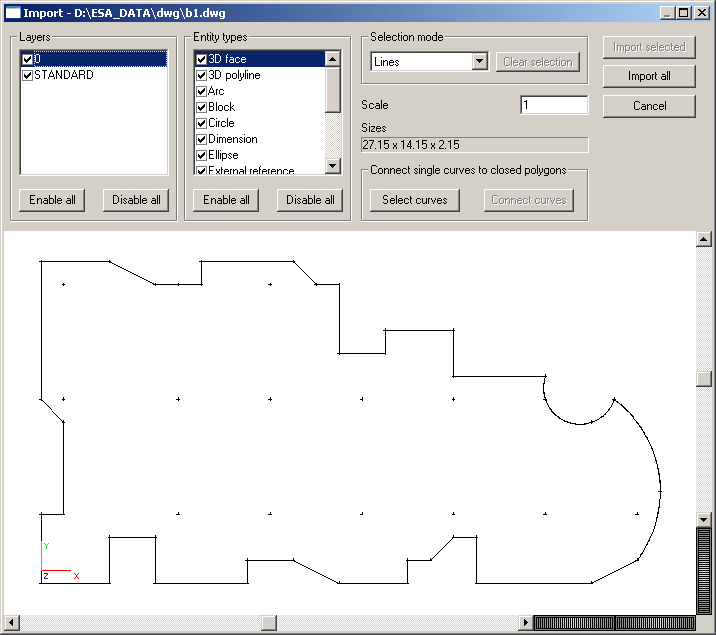716x635 pixels.
Task: Toggle the 3D polyline entity checkbox
Action: click(x=201, y=75)
